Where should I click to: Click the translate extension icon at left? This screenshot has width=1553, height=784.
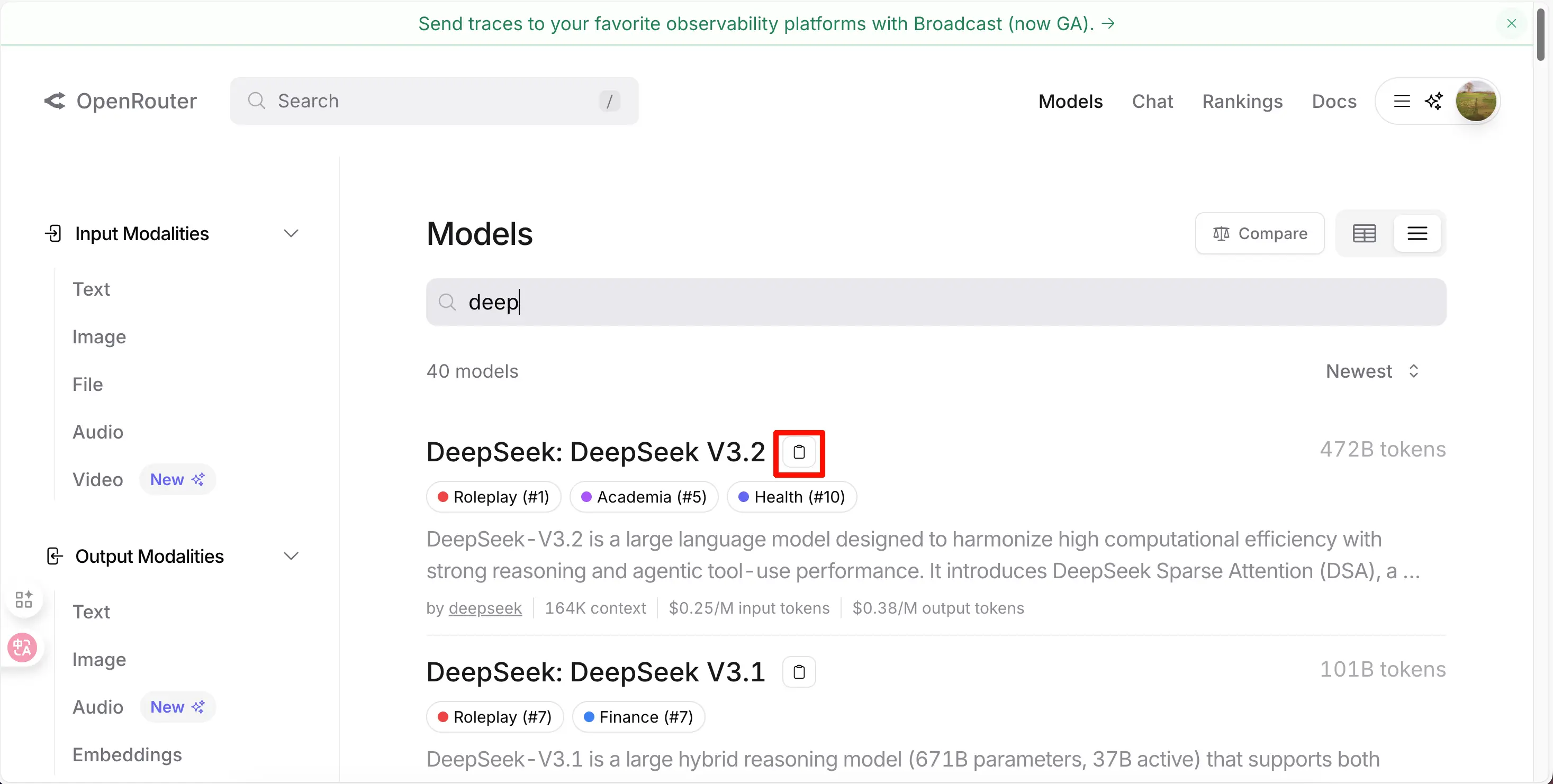point(22,648)
